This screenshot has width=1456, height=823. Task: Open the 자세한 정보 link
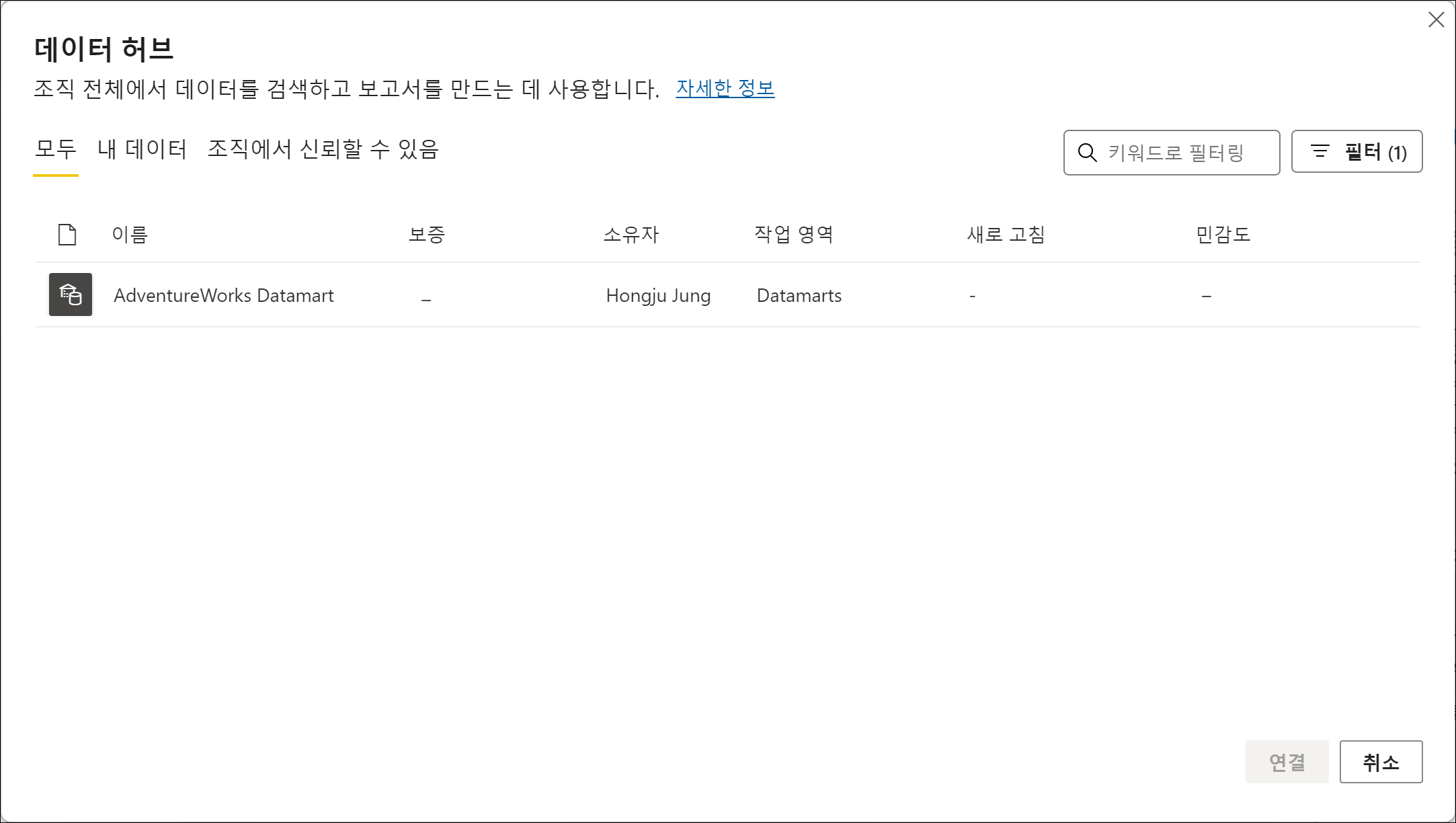[725, 89]
